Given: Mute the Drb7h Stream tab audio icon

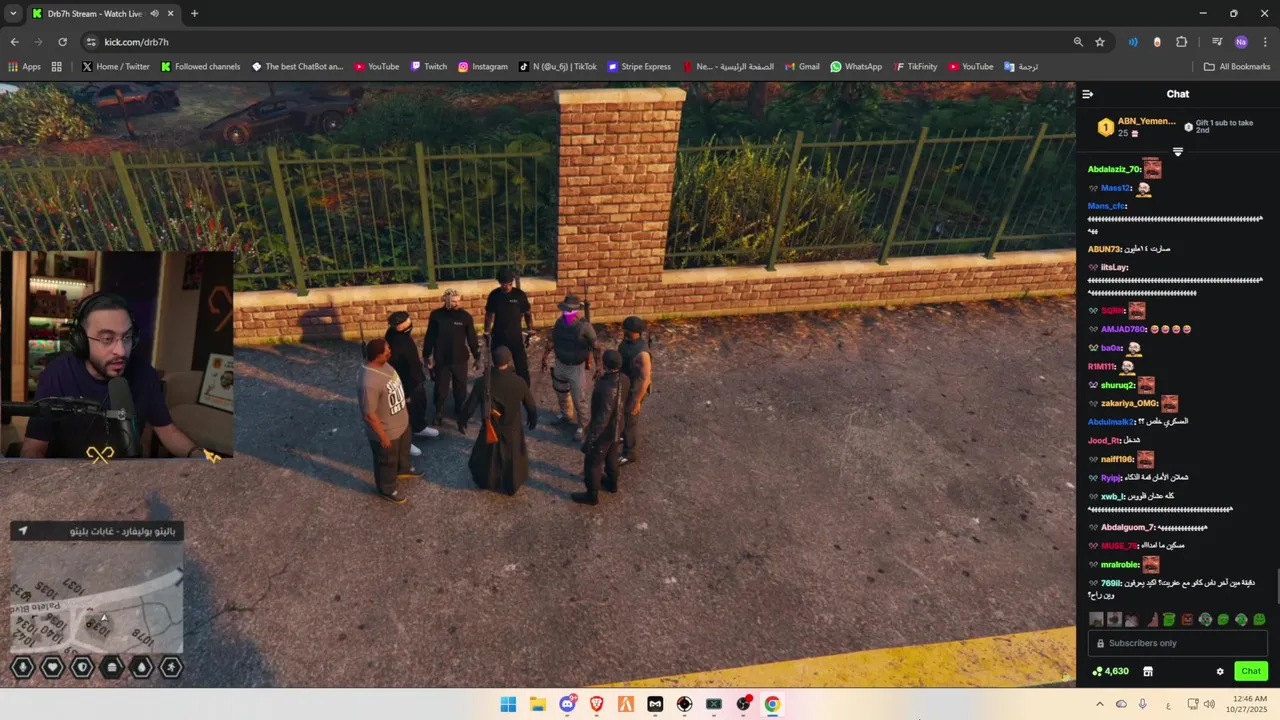Looking at the screenshot, I should click(155, 14).
